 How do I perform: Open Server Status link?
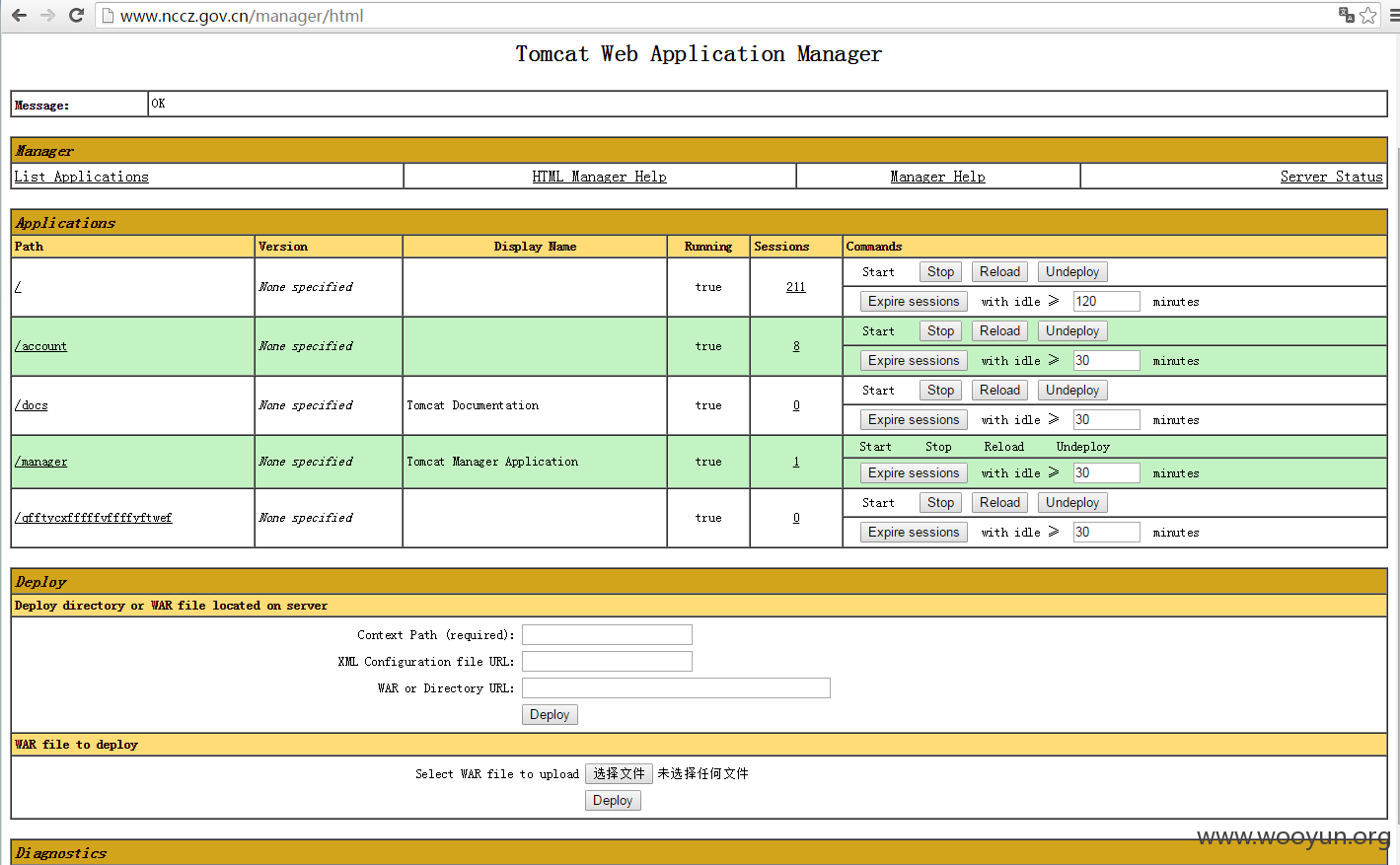point(1331,177)
